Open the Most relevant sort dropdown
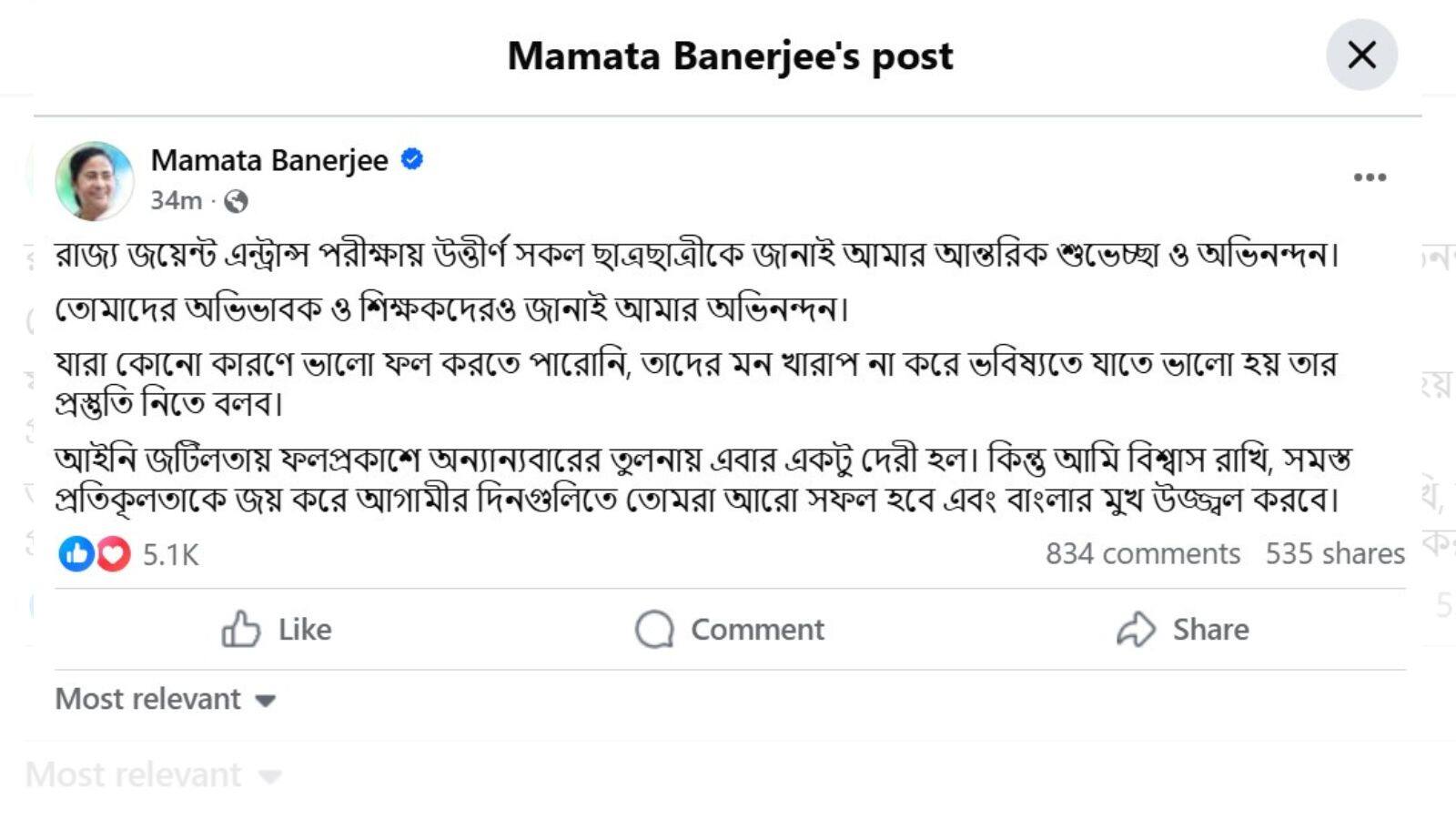The image size is (1456, 819). (164, 699)
